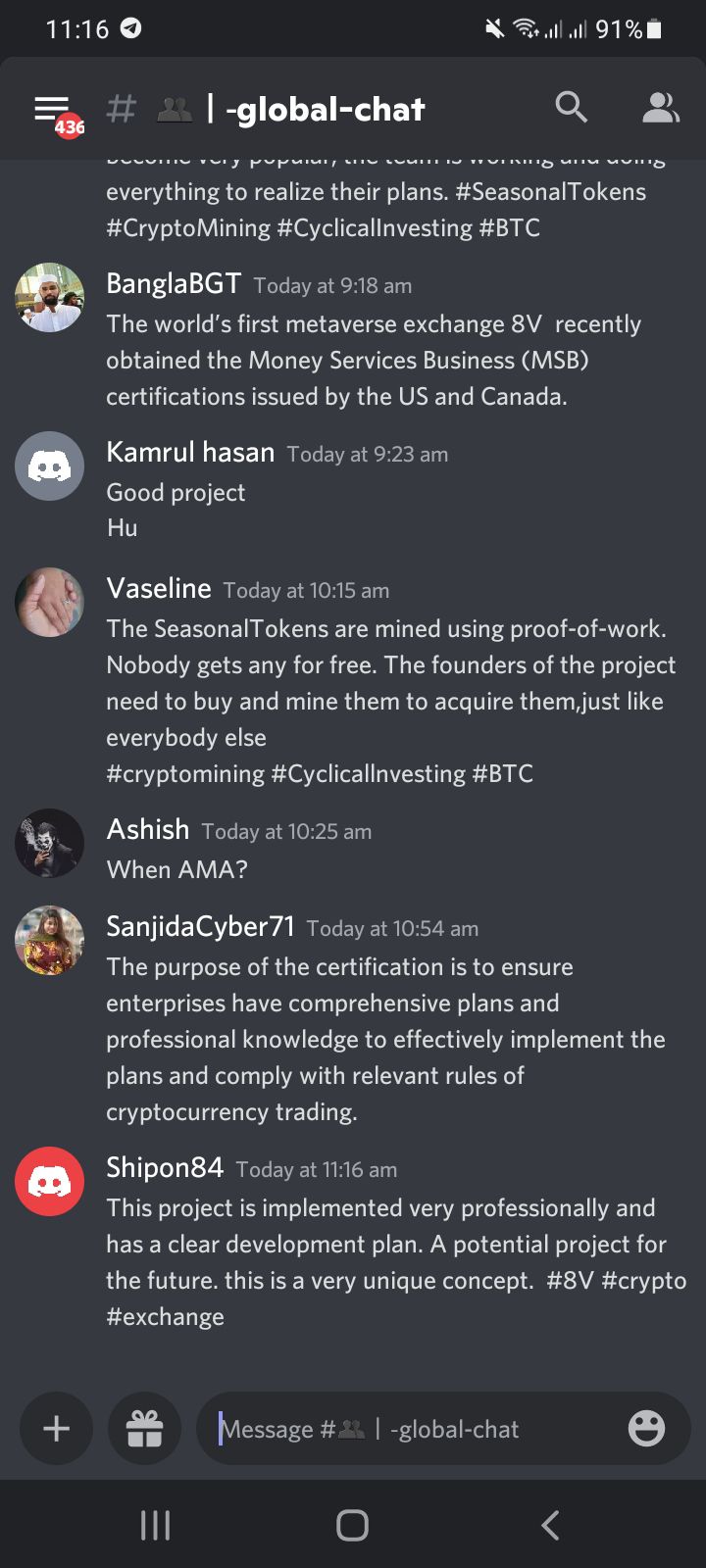
Task: Tap BanglaBGT's profile avatar
Action: [49, 297]
